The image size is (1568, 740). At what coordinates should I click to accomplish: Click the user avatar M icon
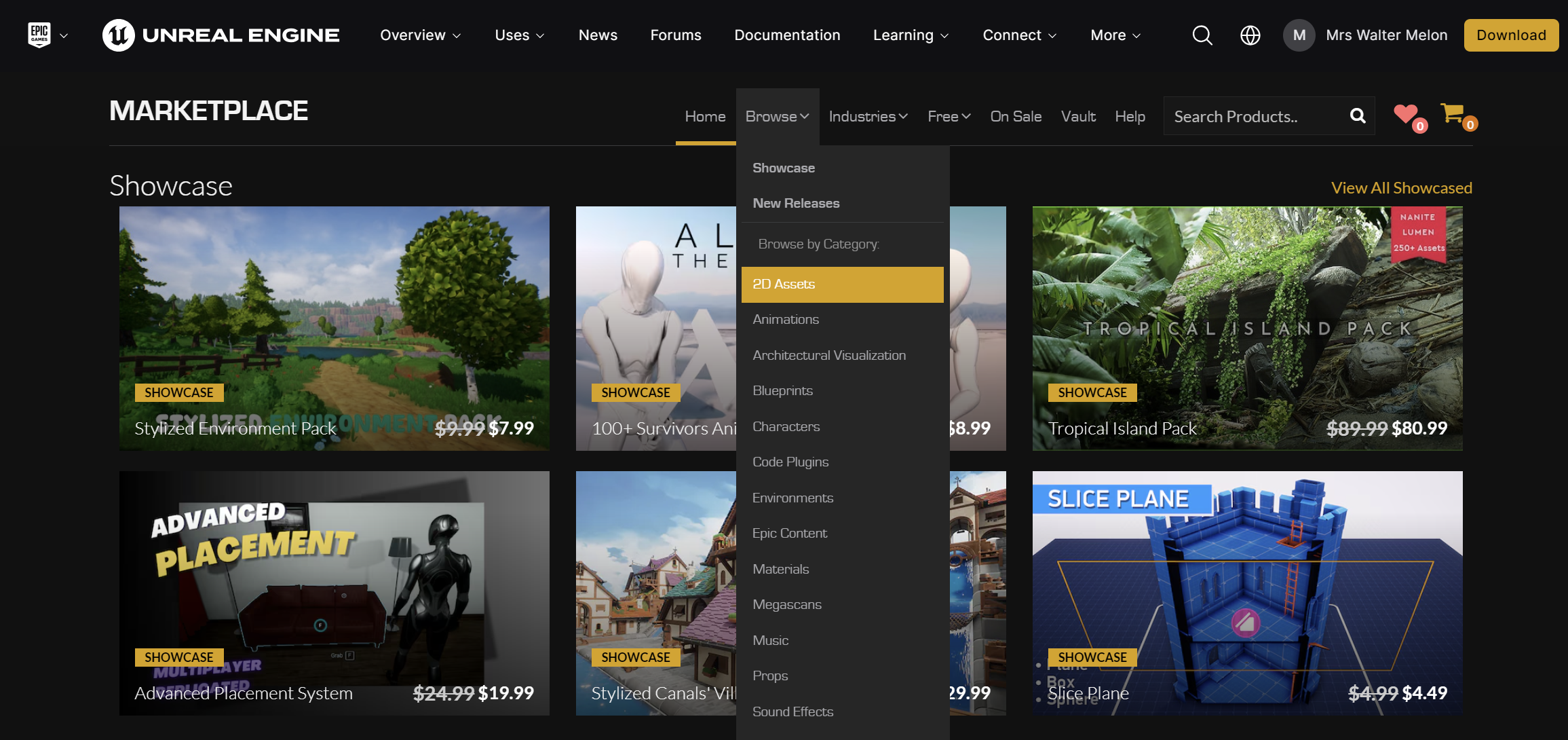click(1299, 35)
